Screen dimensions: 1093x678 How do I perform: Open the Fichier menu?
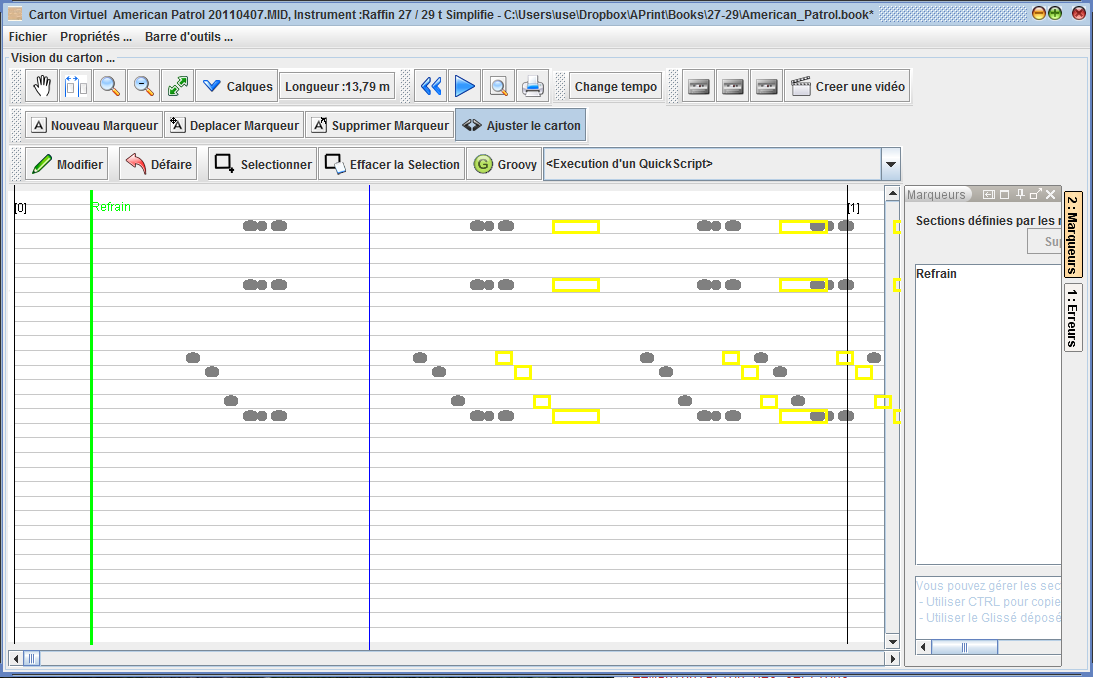coord(28,37)
